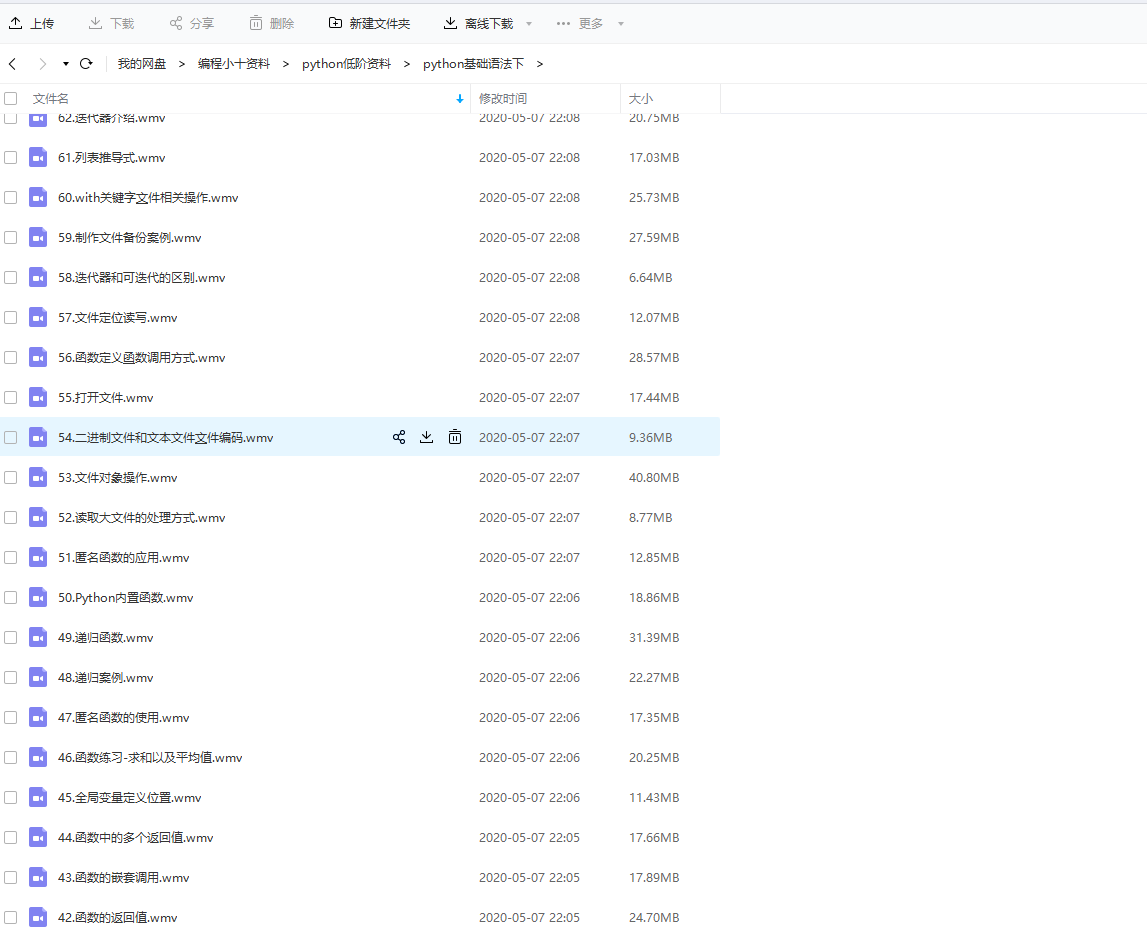Viewport: 1147px width, 934px height.
Task: Click video icon of 44.函数中的多个返回值.wmv
Action: click(x=38, y=837)
